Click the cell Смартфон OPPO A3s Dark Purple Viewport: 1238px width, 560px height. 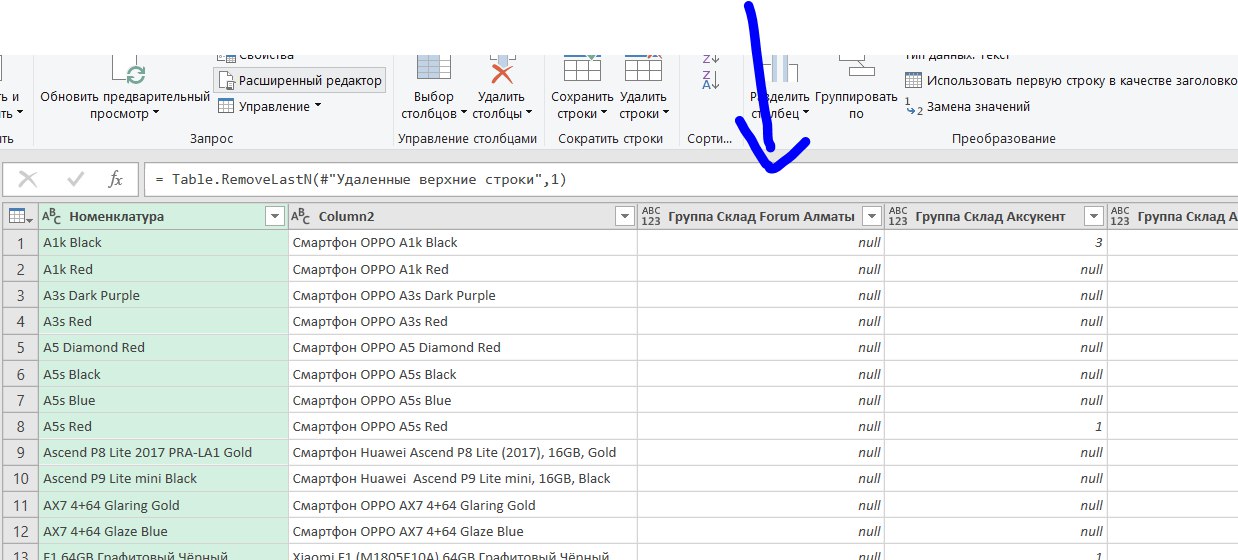463,295
